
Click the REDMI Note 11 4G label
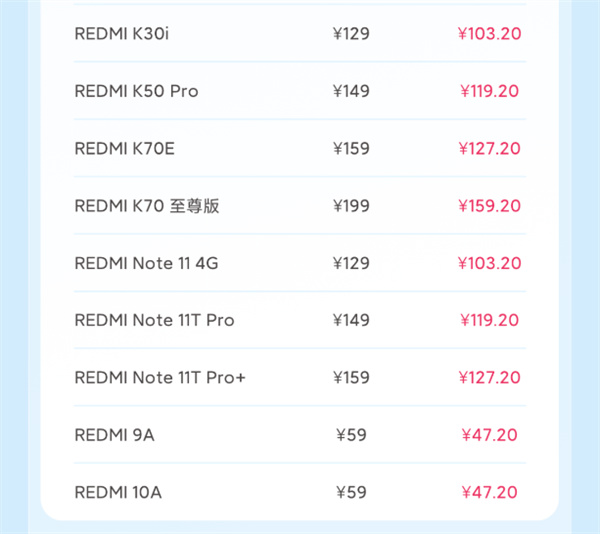[x=146, y=264]
